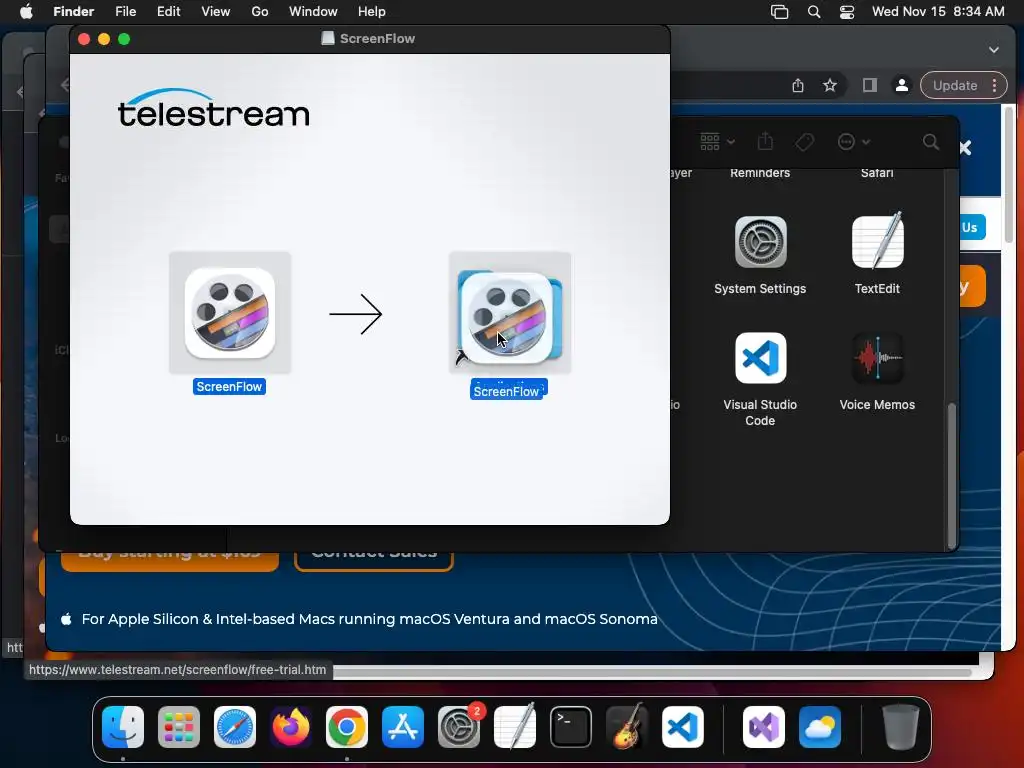Open the View menu
The image size is (1024, 768).
pyautogui.click(x=216, y=12)
